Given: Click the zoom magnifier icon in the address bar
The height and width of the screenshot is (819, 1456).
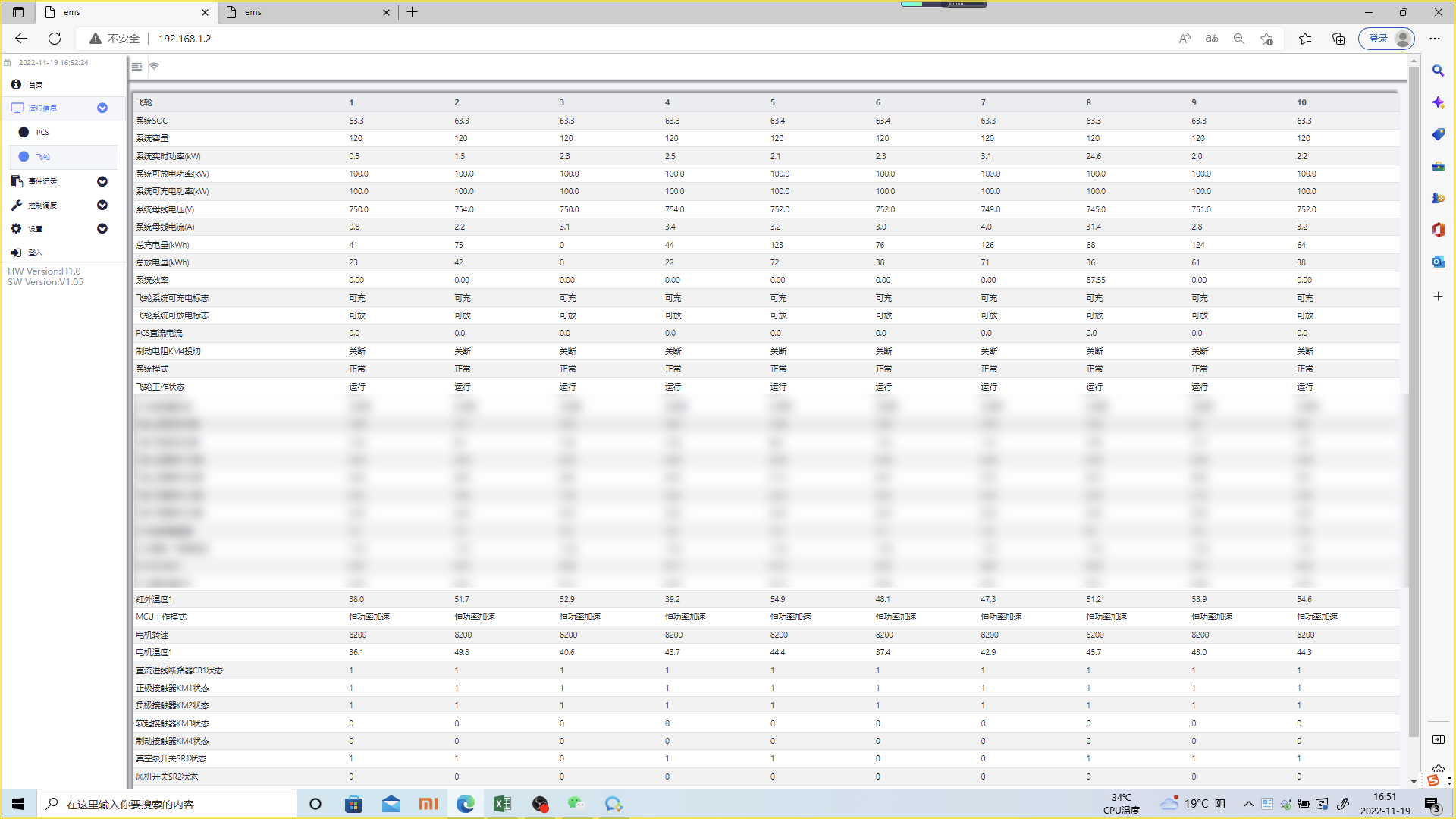Looking at the screenshot, I should coord(1239,39).
